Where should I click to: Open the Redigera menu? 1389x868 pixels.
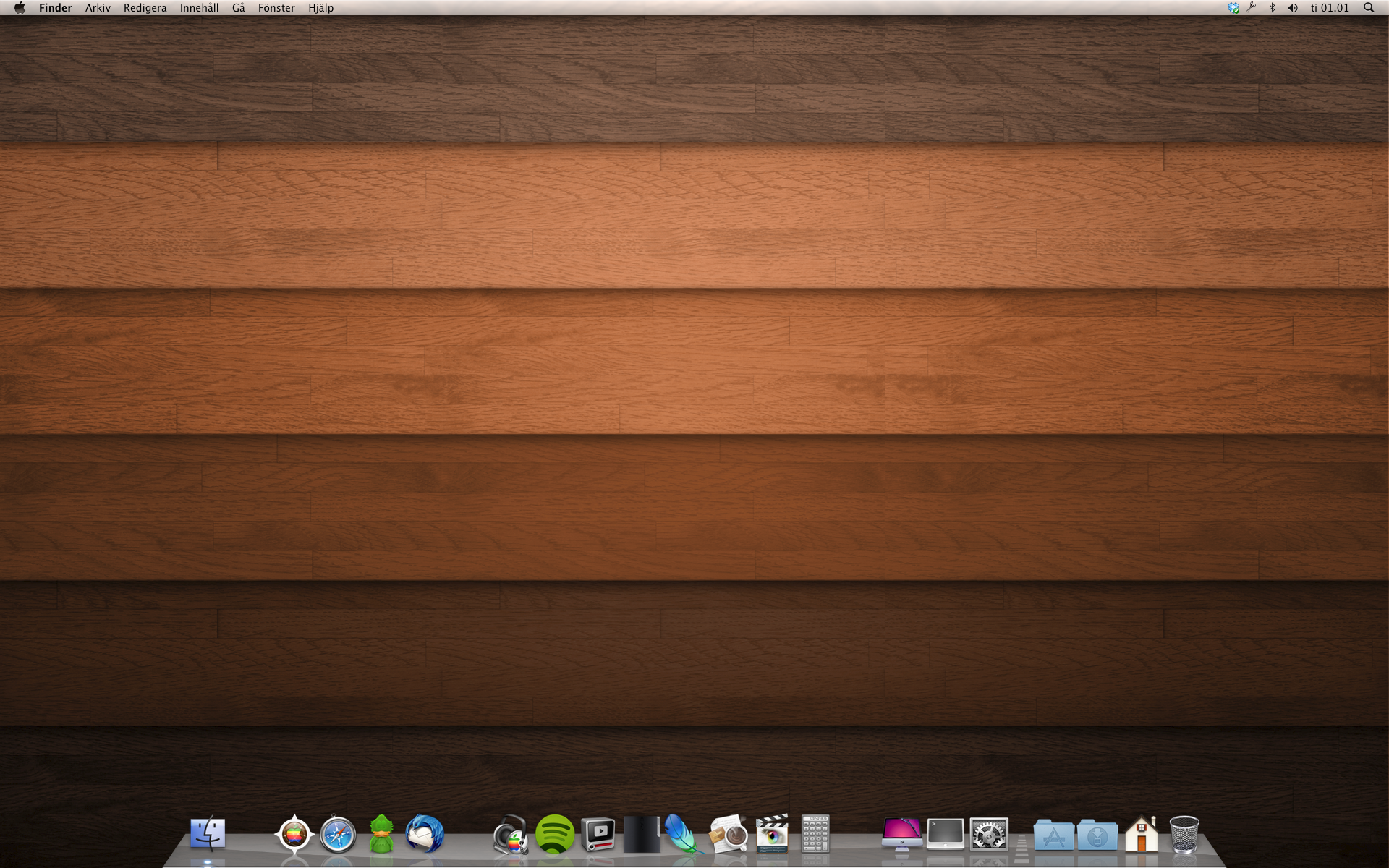click(145, 8)
